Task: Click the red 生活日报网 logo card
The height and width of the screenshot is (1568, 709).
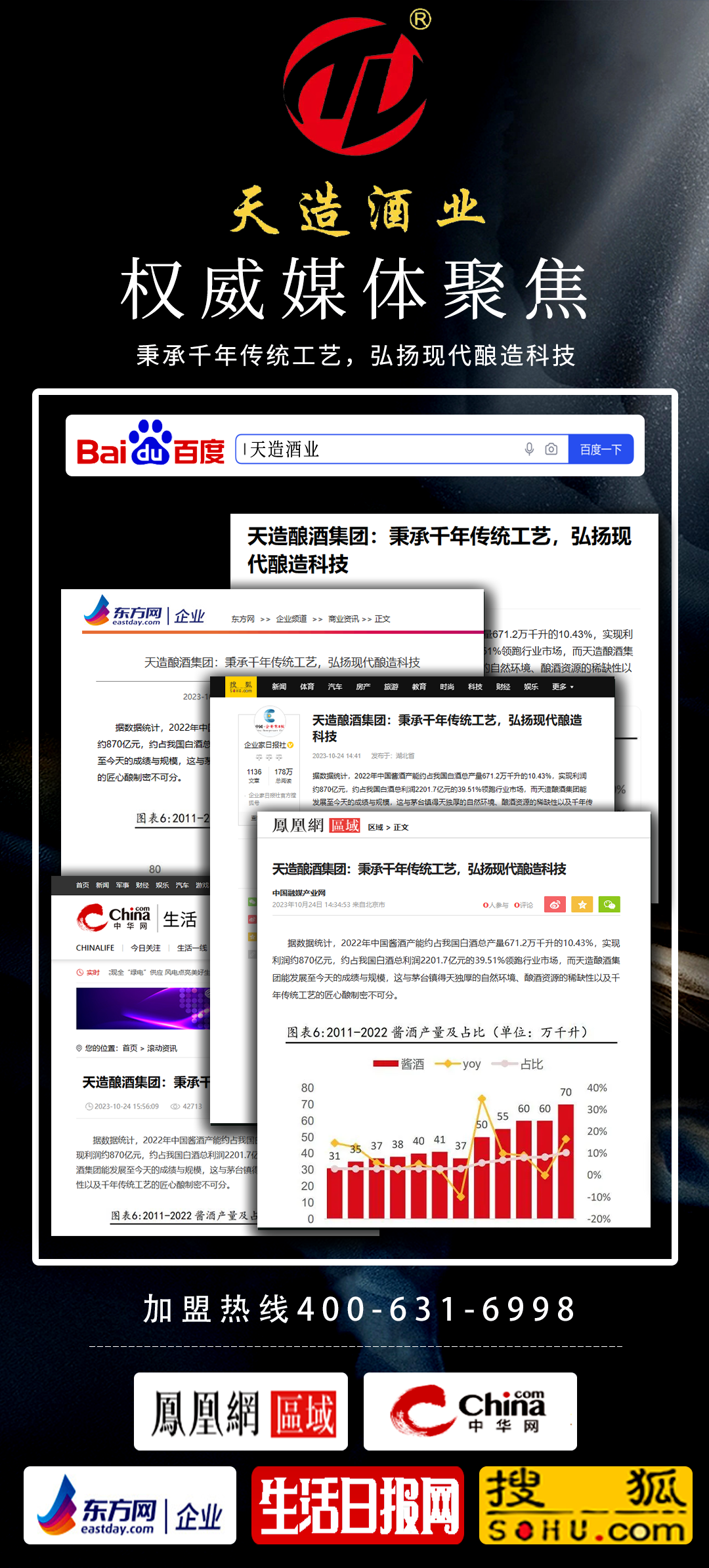Action: [358, 1505]
